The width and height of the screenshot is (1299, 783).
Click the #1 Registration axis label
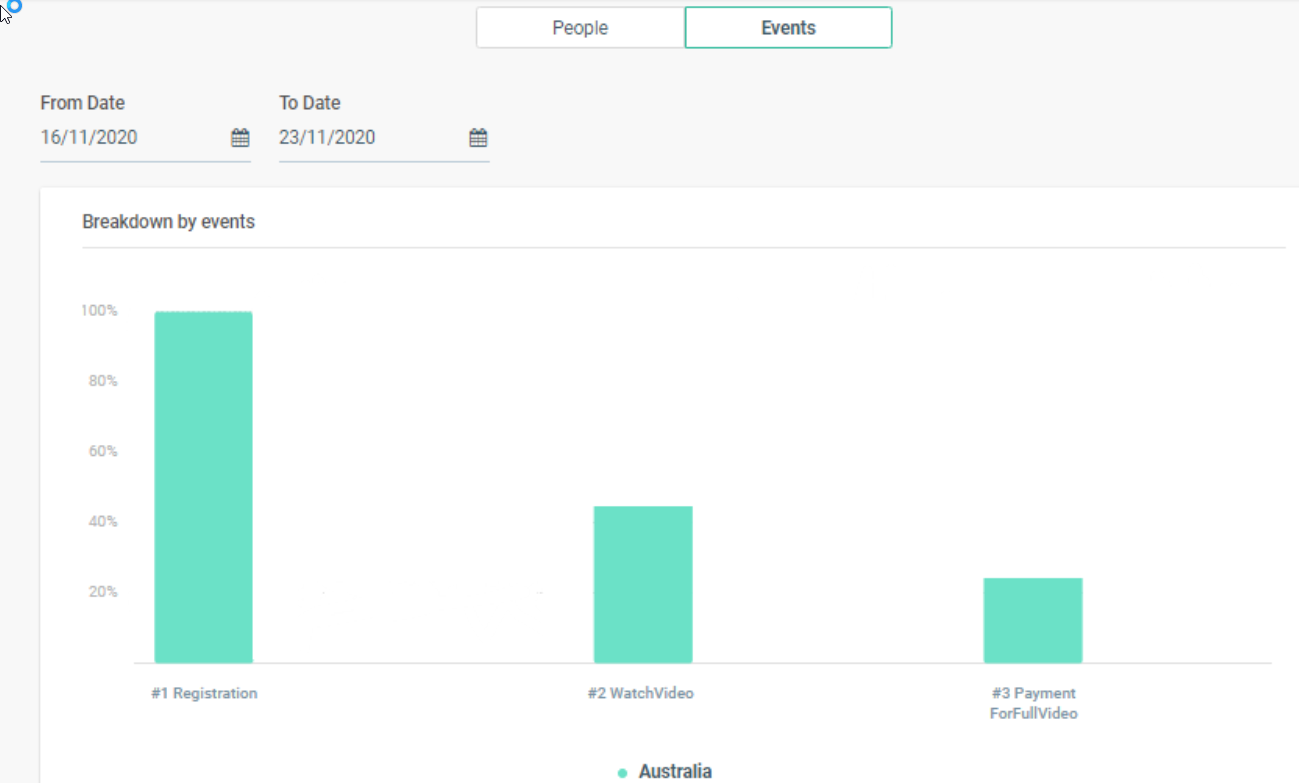(204, 693)
